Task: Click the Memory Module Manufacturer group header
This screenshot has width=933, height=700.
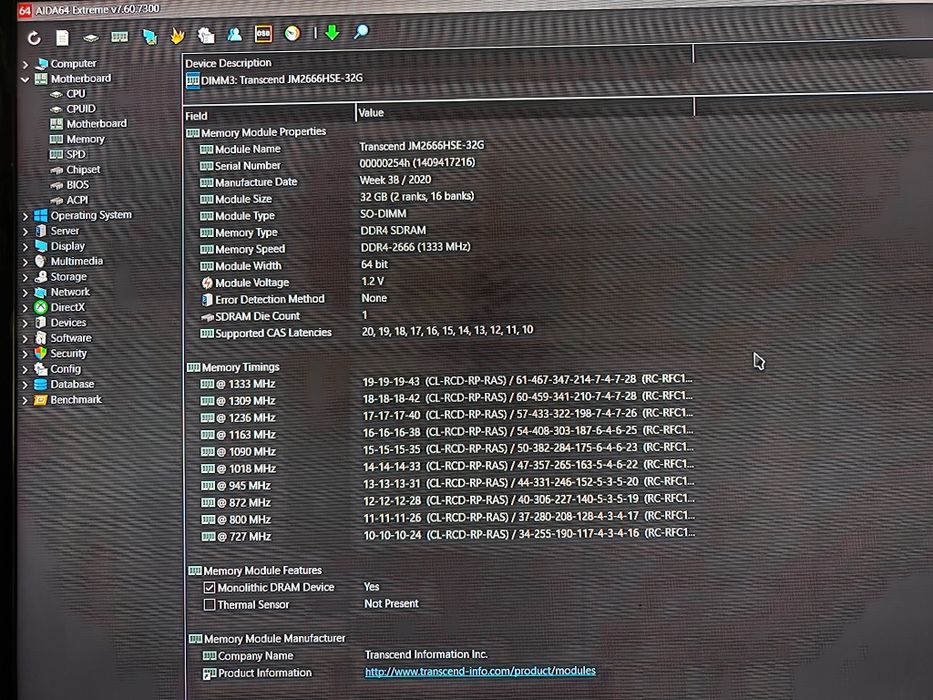Action: [x=267, y=639]
